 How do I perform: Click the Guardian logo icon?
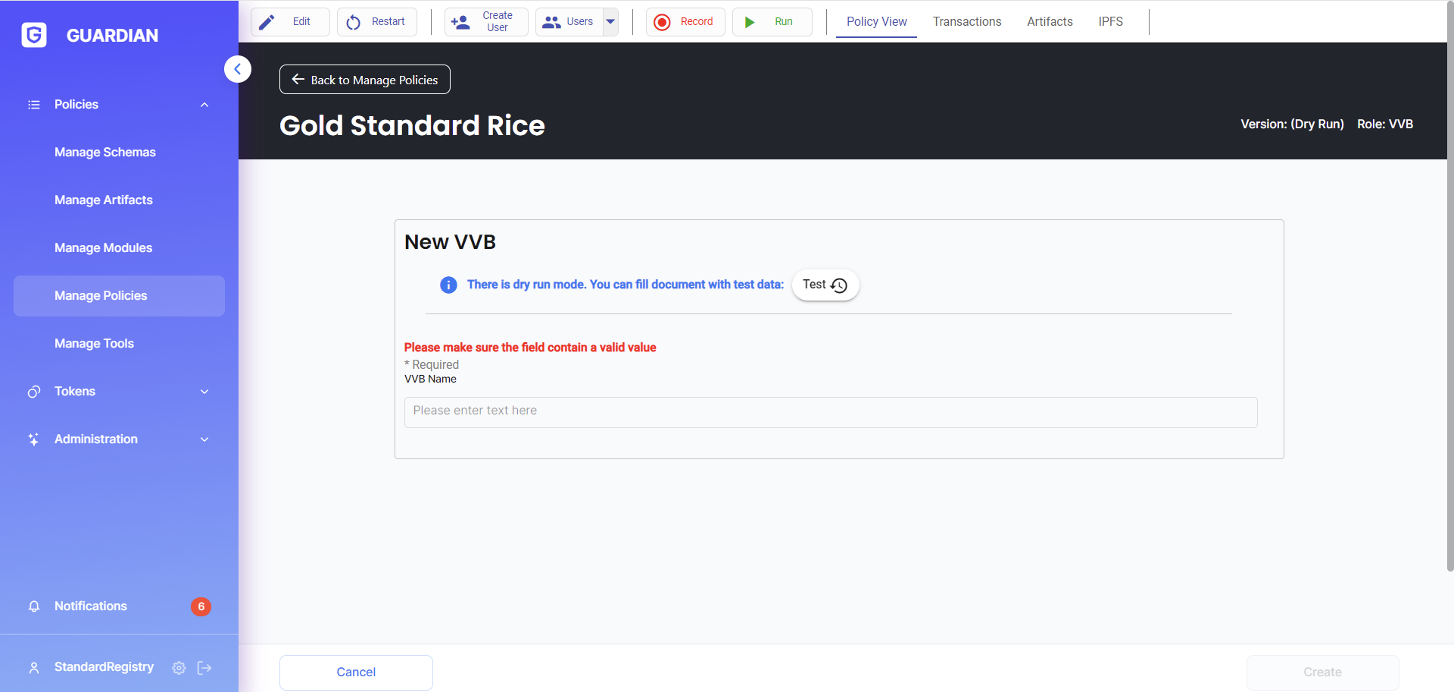(x=34, y=36)
